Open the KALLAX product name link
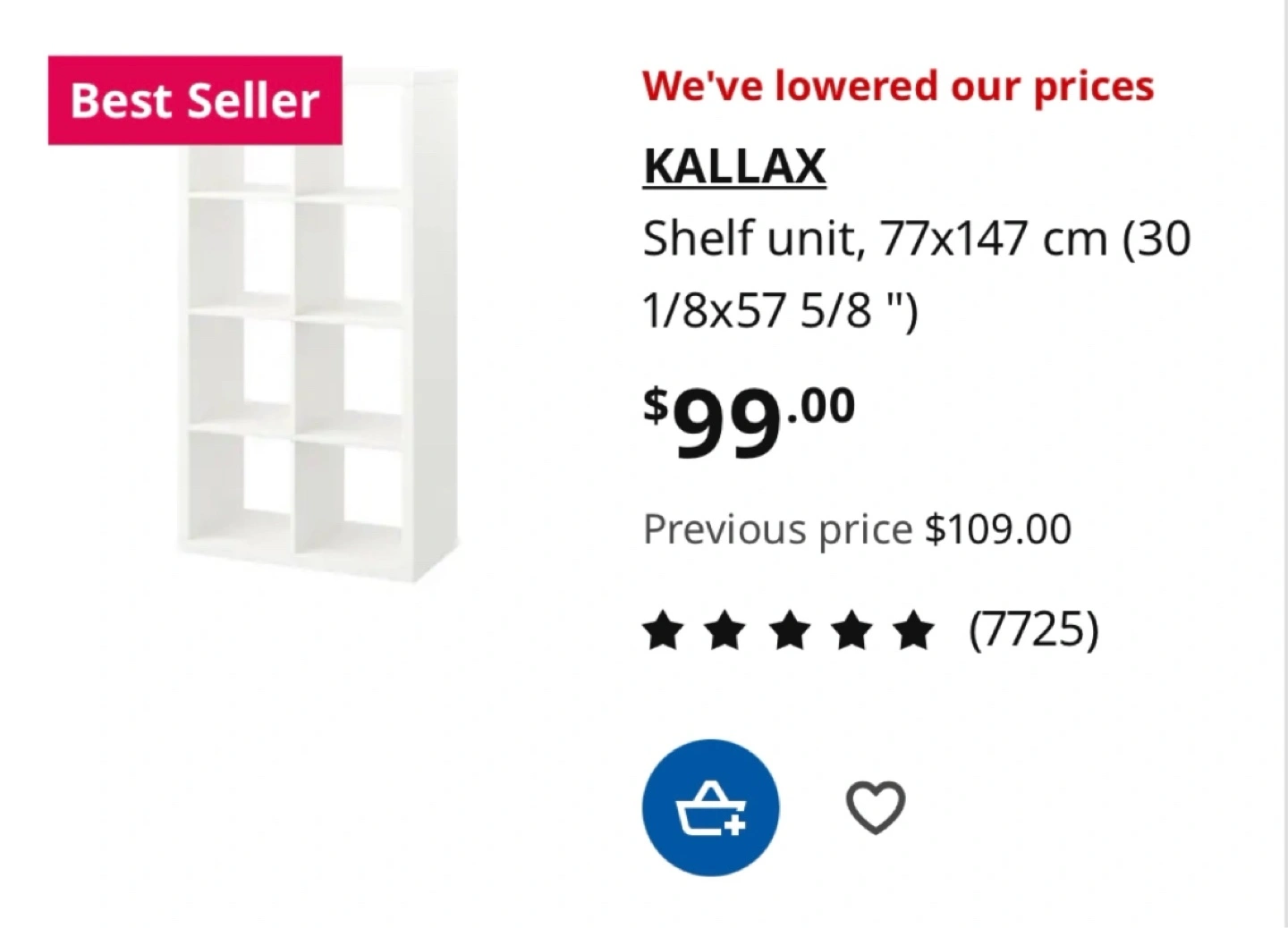This screenshot has width=1288, height=928. [x=734, y=166]
